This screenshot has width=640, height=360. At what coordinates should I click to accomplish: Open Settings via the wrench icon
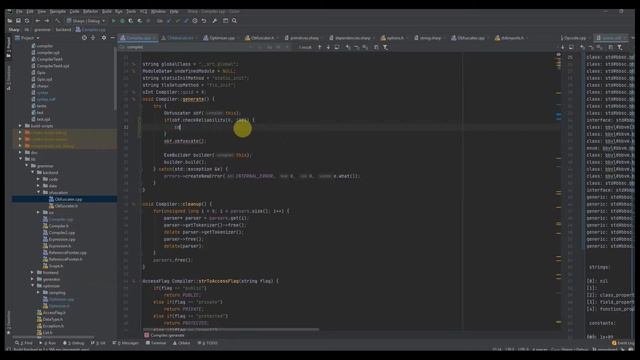tap(215, 21)
